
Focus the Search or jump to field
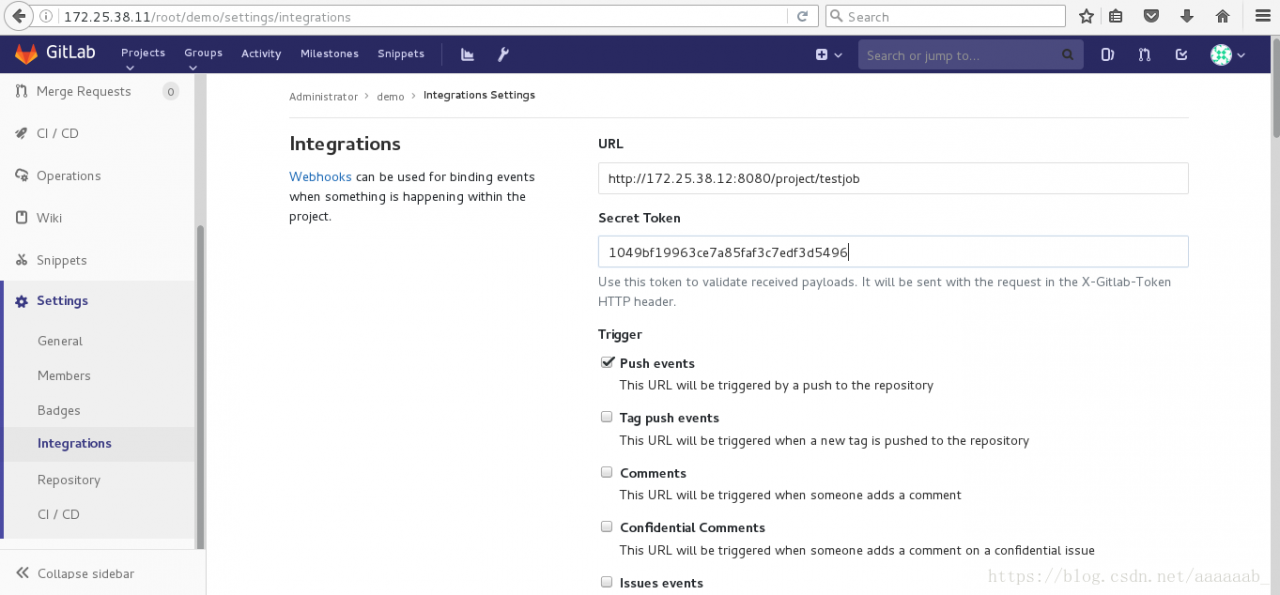(x=970, y=55)
